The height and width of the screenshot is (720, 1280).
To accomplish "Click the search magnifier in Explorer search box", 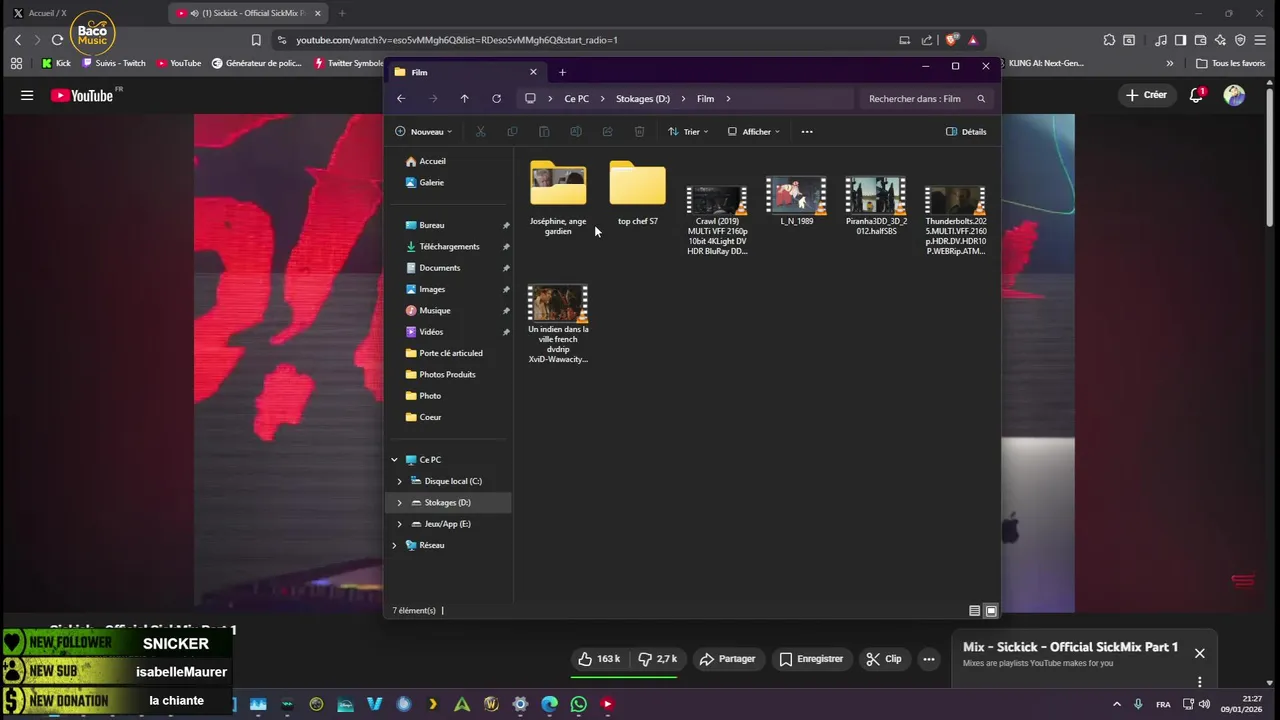I will coord(981,99).
